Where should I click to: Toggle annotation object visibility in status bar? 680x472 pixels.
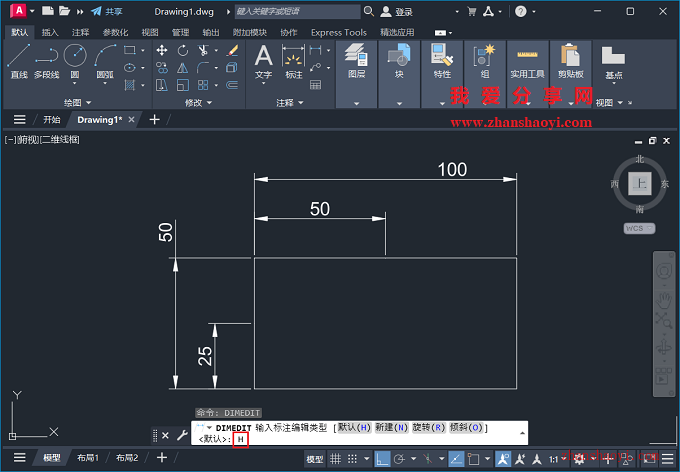point(503,459)
